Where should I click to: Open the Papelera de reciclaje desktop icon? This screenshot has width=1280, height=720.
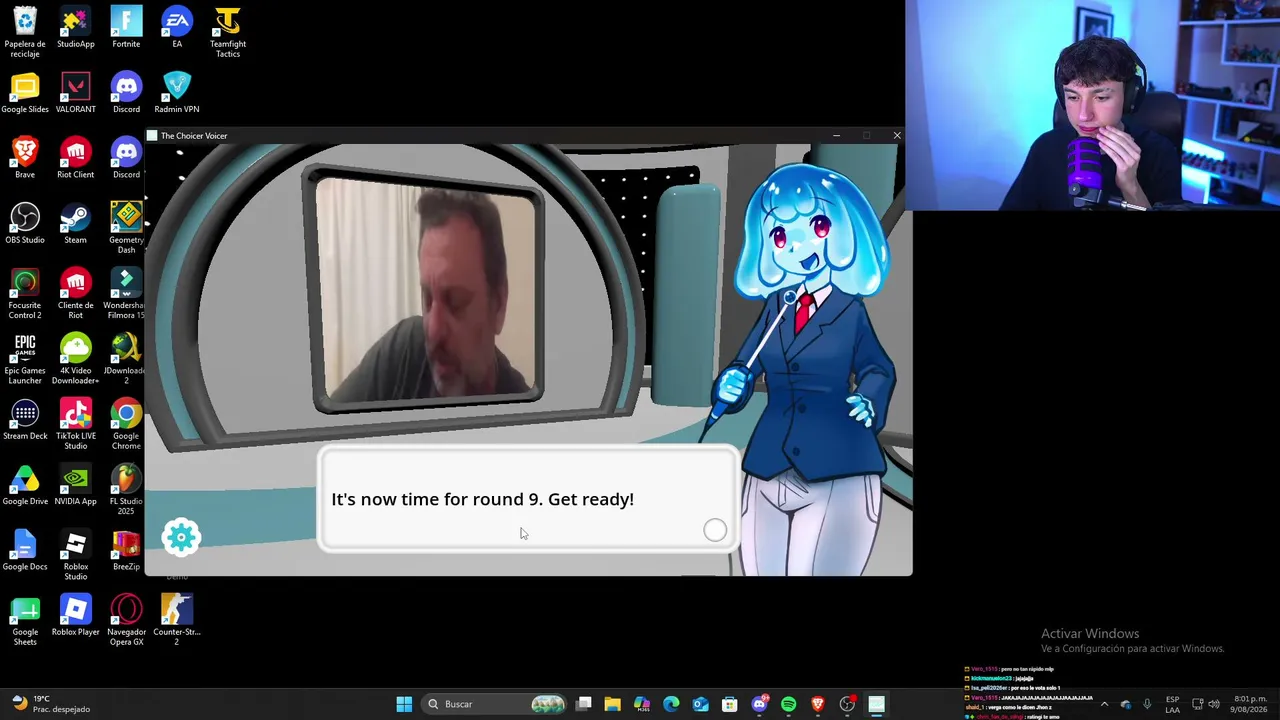(x=25, y=32)
